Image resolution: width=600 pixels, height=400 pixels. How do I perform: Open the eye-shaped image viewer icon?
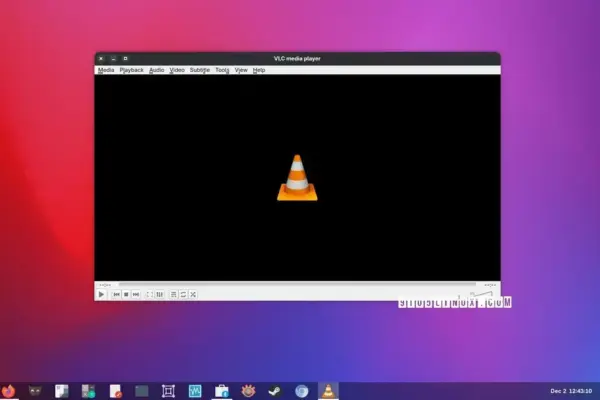pyautogui.click(x=248, y=391)
